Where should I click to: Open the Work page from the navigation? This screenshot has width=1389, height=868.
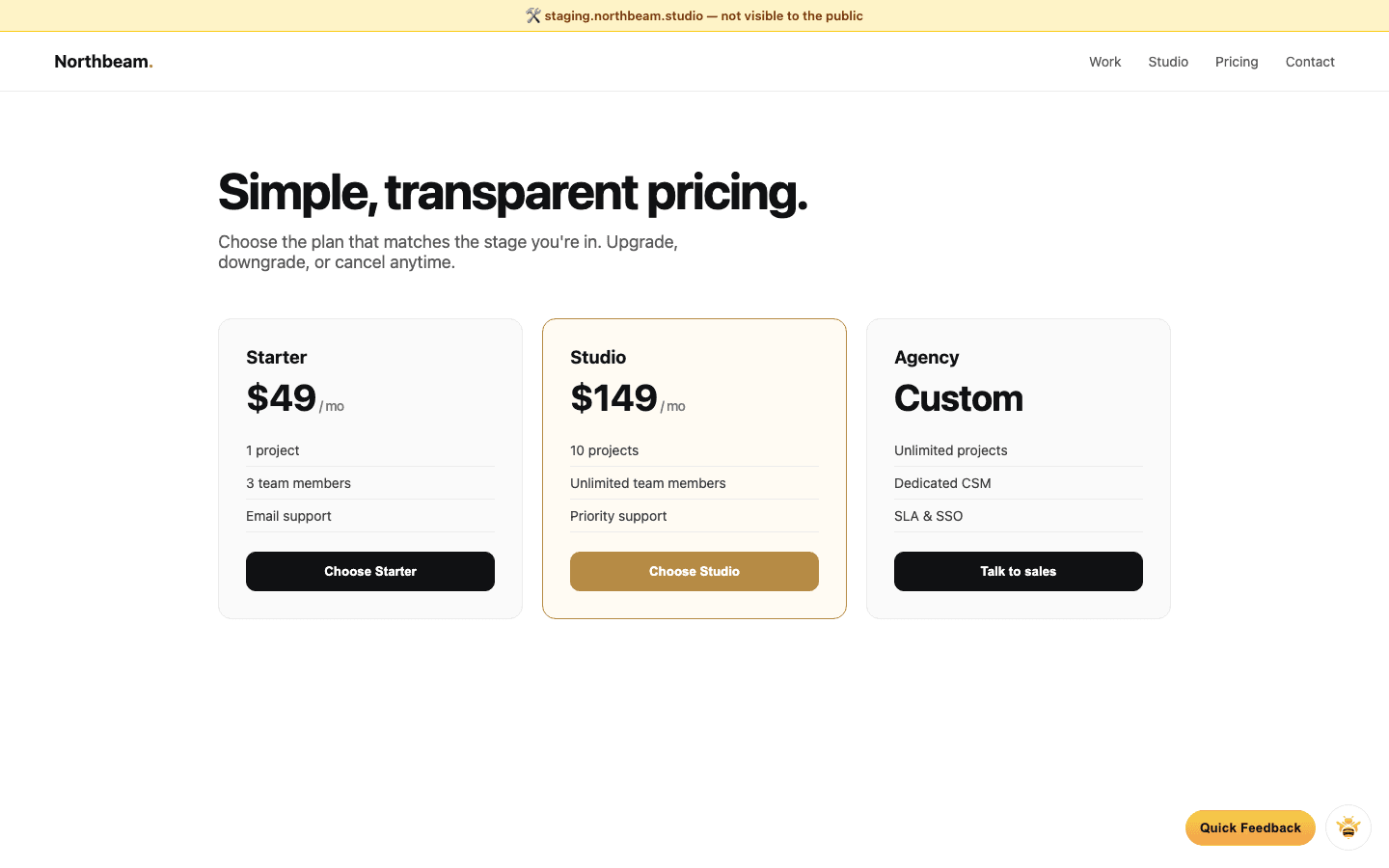click(x=1104, y=61)
